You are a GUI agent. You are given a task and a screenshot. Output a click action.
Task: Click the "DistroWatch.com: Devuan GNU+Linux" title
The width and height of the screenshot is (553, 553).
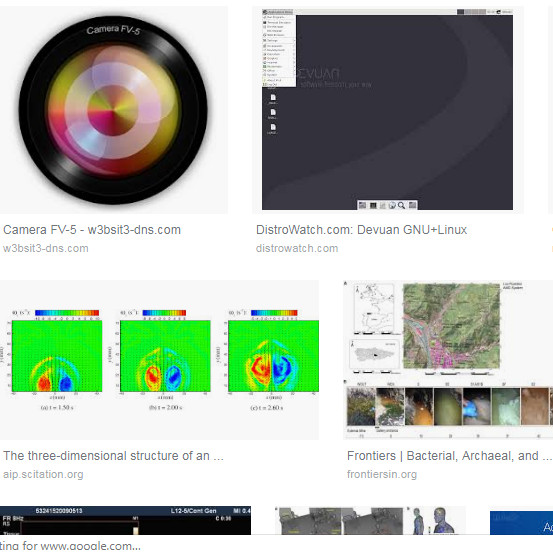pyautogui.click(x=361, y=230)
